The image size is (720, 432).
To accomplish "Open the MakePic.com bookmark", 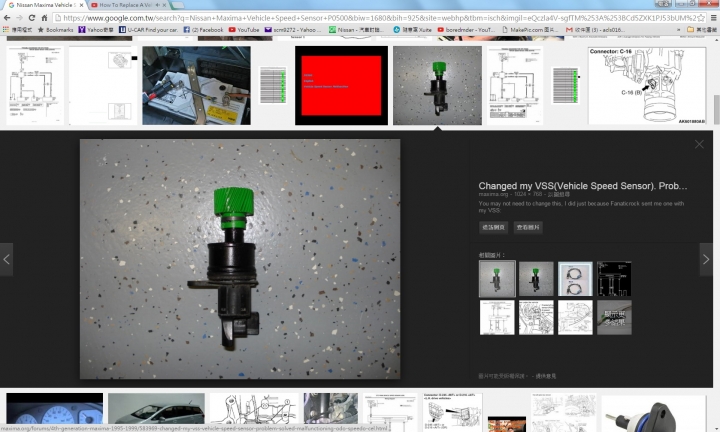I will tap(530, 30).
